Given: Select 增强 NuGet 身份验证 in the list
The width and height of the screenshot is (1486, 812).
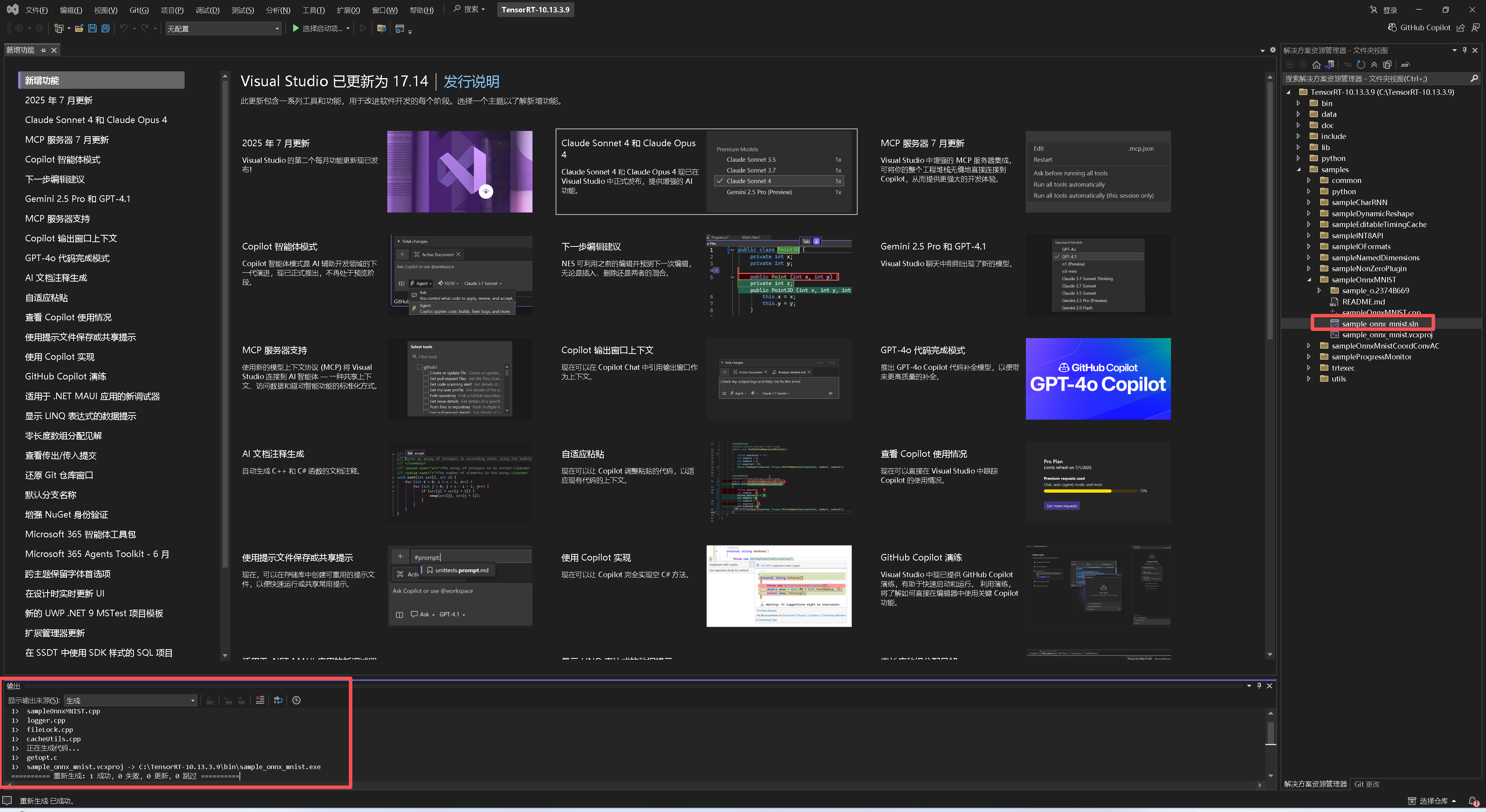Looking at the screenshot, I should [66, 515].
